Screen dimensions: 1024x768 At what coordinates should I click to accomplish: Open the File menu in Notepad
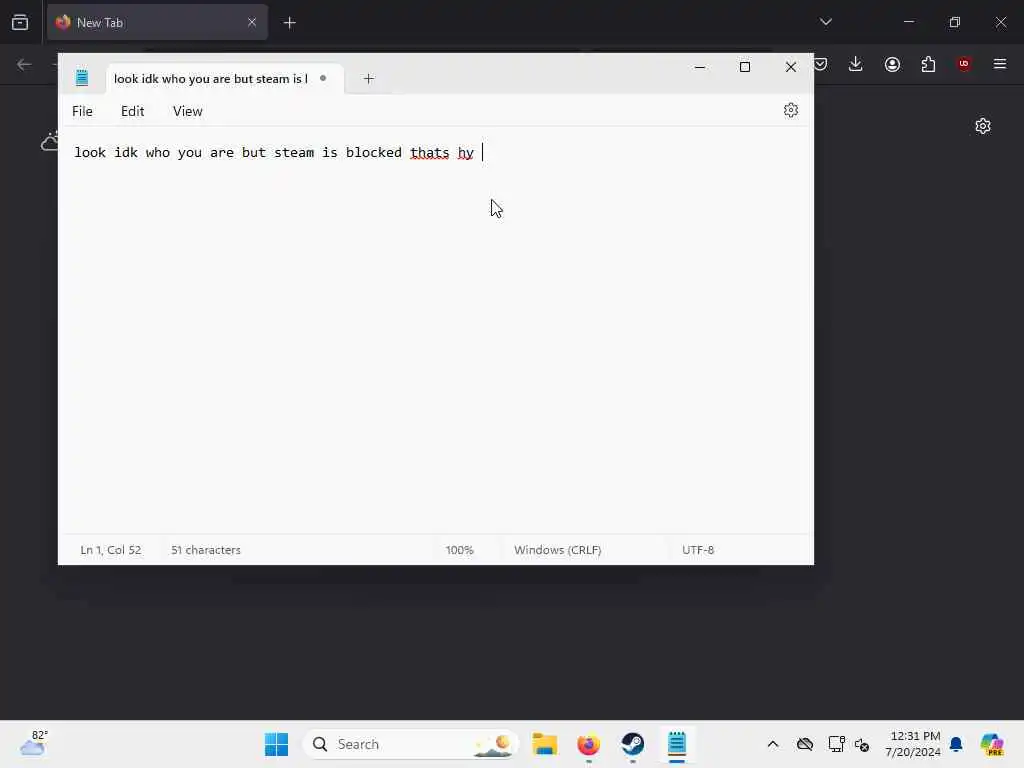(82, 111)
